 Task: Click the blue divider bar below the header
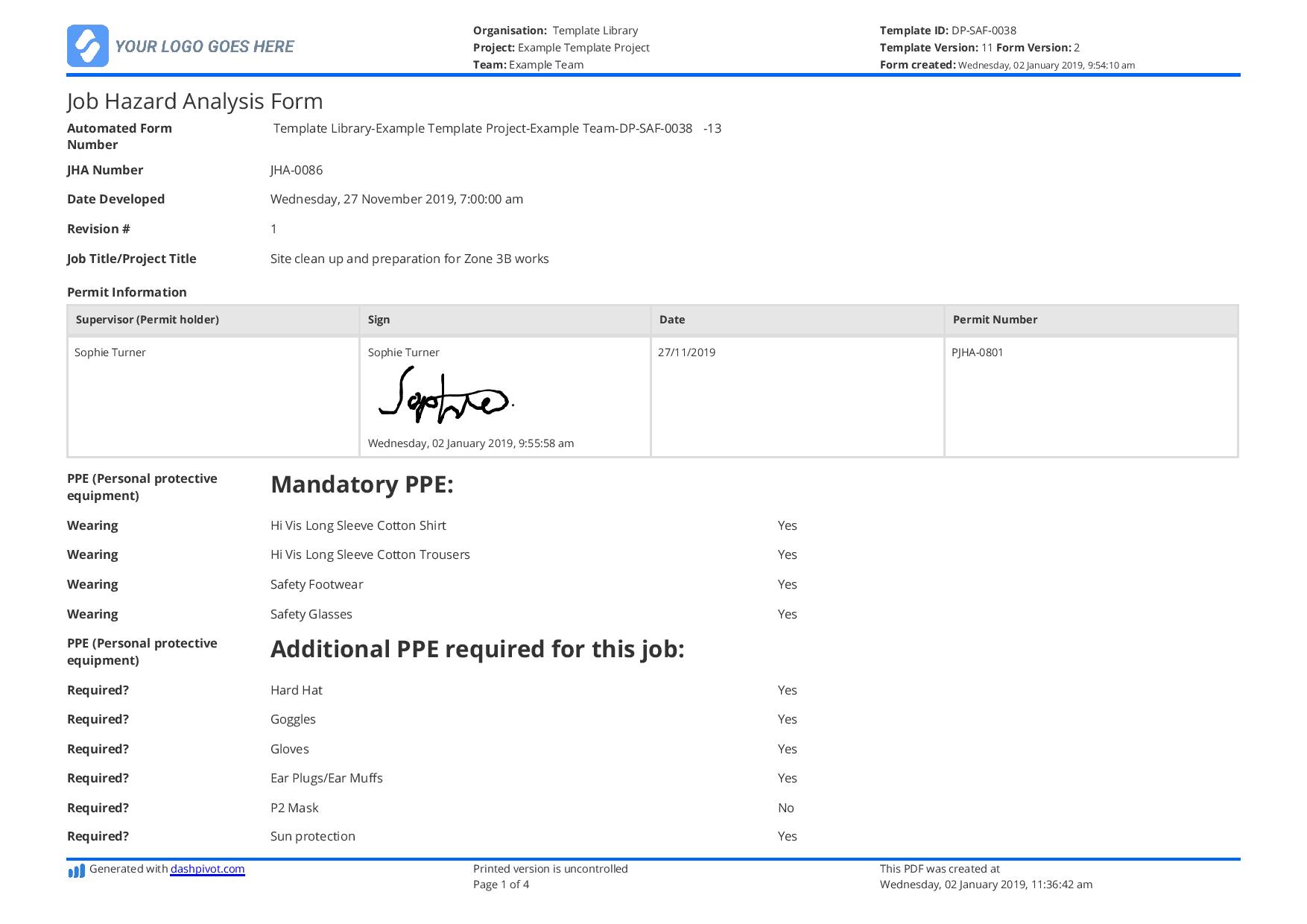click(x=653, y=74)
